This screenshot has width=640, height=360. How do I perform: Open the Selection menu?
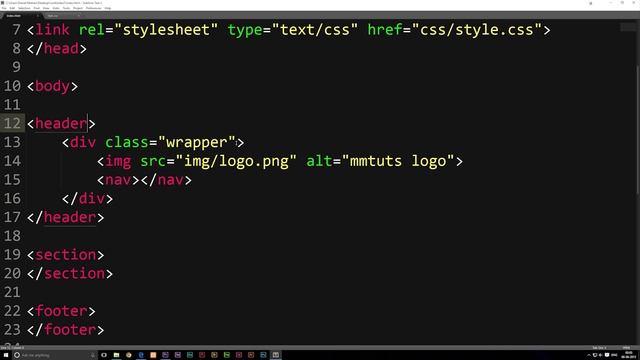click(x=24, y=8)
